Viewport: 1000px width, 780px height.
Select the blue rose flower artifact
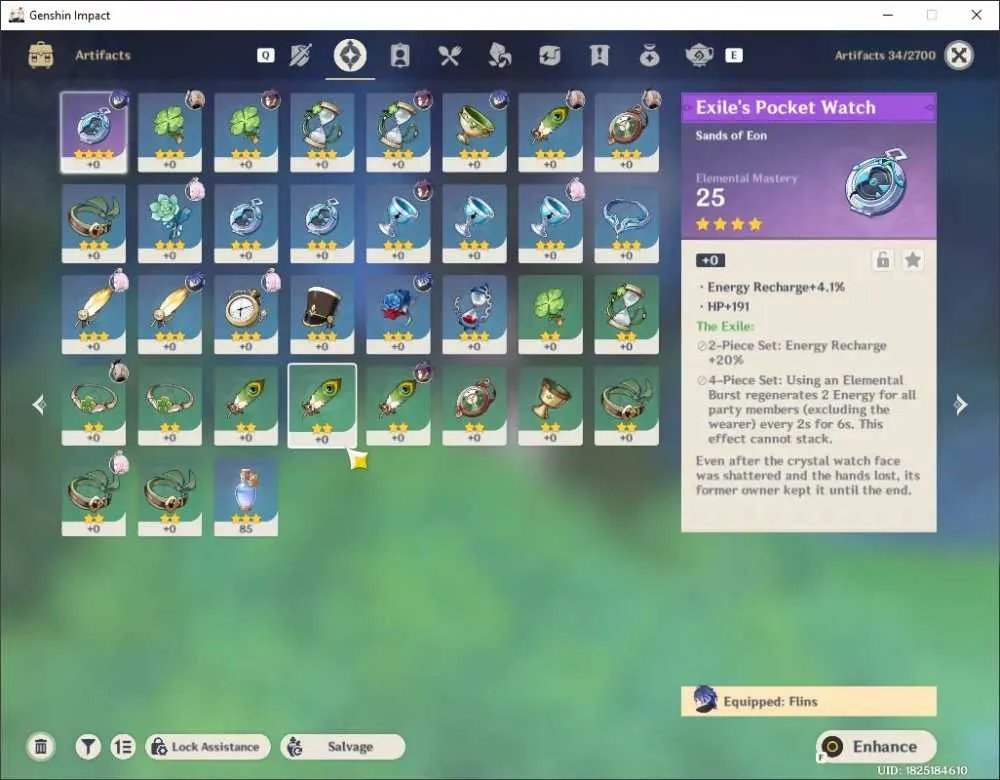[398, 314]
